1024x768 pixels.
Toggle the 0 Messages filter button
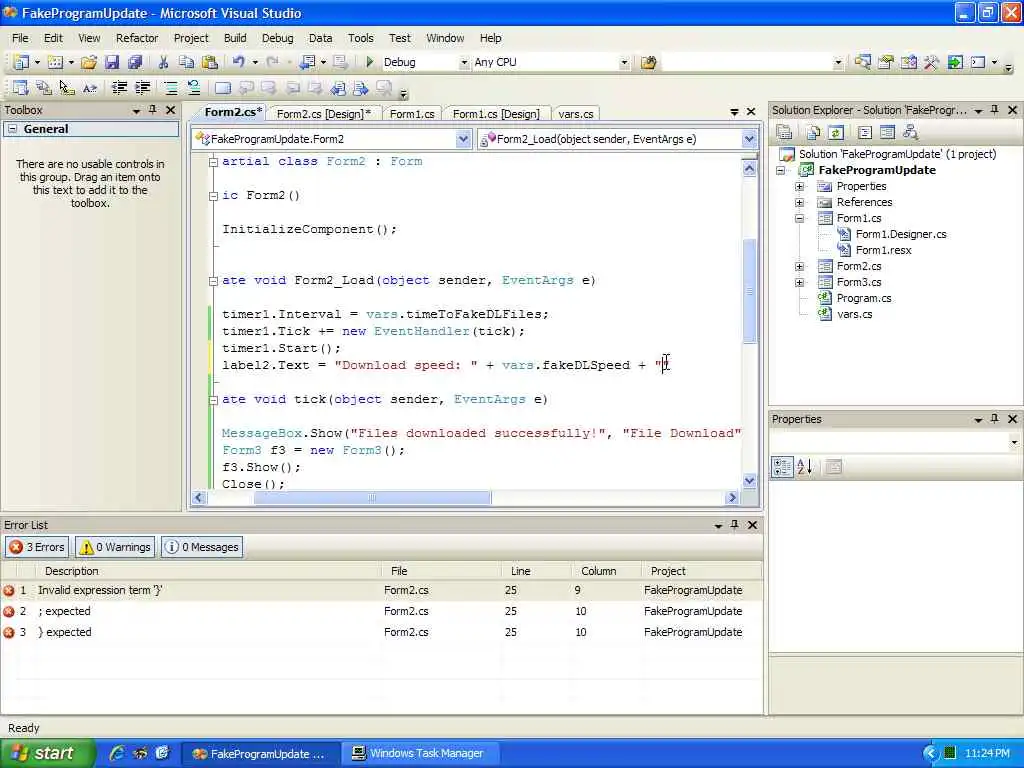pyautogui.click(x=202, y=547)
